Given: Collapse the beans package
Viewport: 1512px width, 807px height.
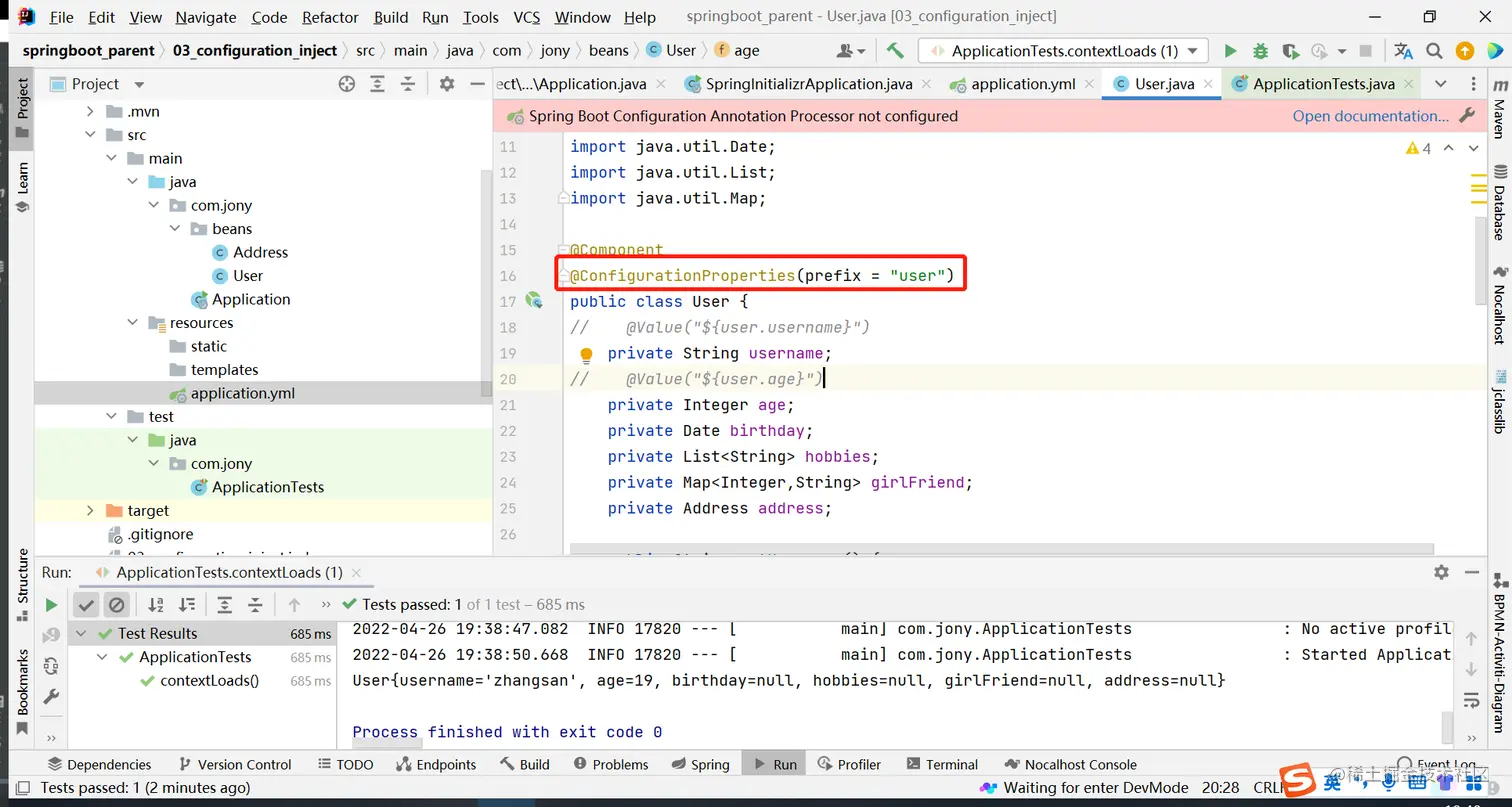Looking at the screenshot, I should 174,229.
